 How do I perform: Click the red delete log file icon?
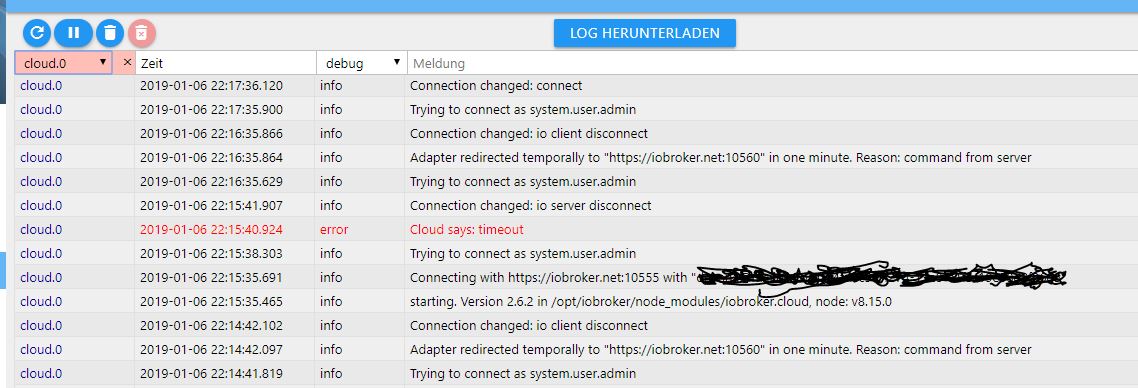pos(142,33)
